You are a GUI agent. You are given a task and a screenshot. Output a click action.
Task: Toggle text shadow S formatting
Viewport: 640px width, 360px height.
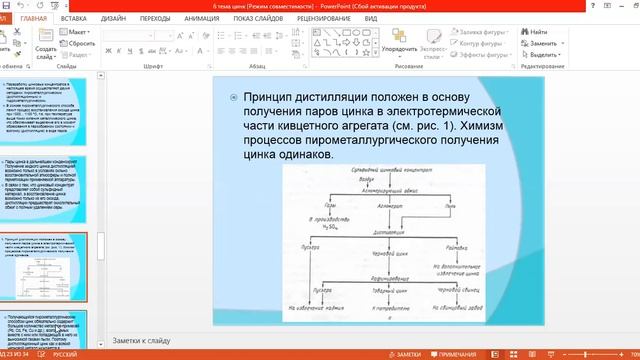pyautogui.click(x=141, y=51)
